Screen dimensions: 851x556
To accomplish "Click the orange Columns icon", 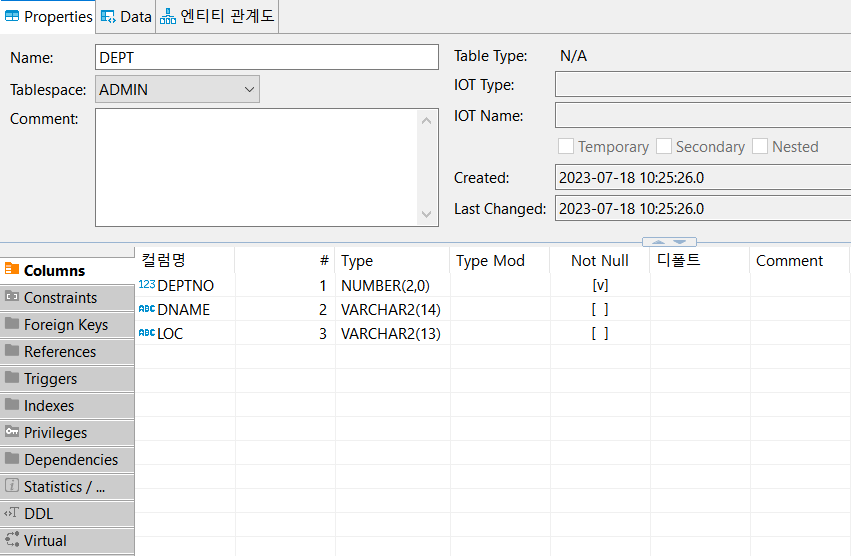I will (11, 269).
